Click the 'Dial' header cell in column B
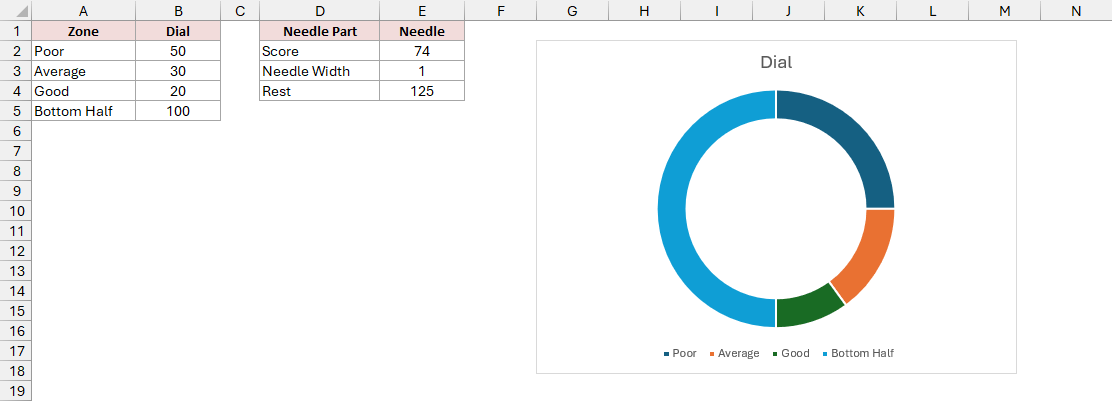 pyautogui.click(x=178, y=31)
